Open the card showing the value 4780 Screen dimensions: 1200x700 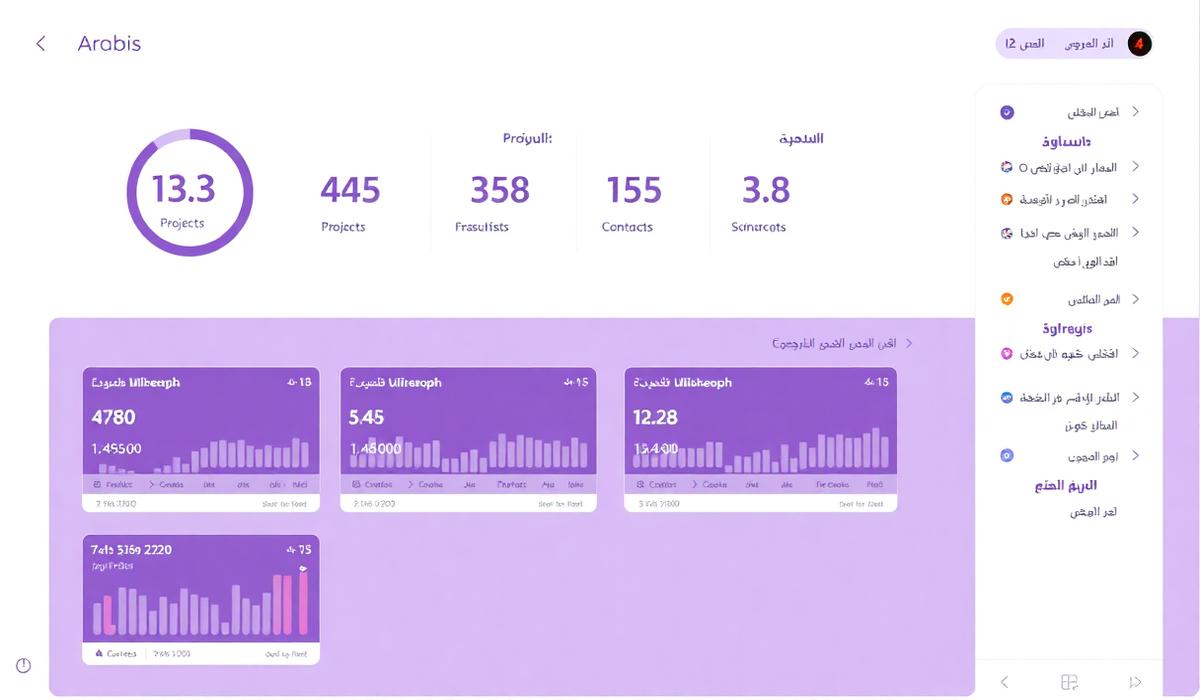(x=201, y=439)
